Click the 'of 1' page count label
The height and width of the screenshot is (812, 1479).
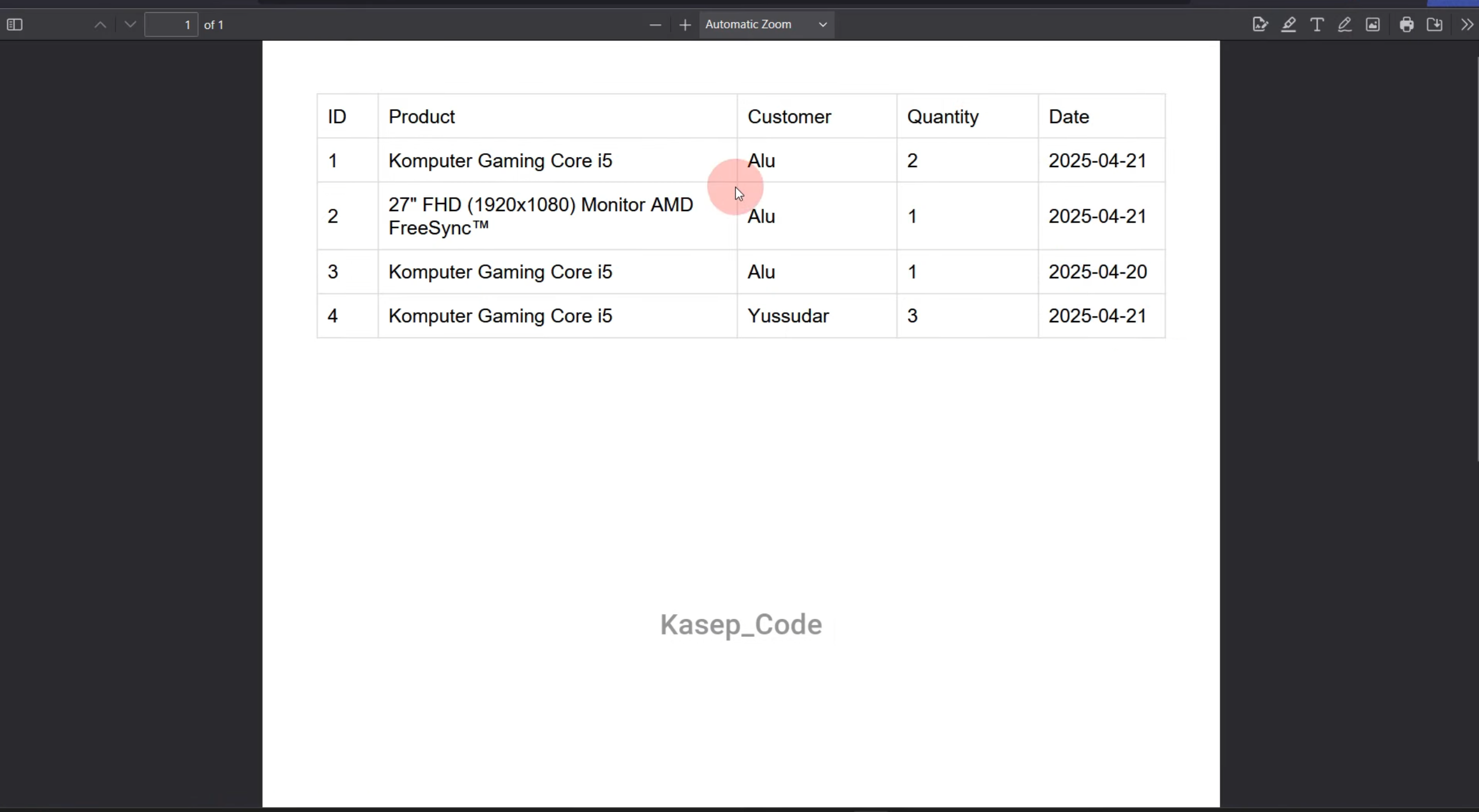click(x=214, y=25)
